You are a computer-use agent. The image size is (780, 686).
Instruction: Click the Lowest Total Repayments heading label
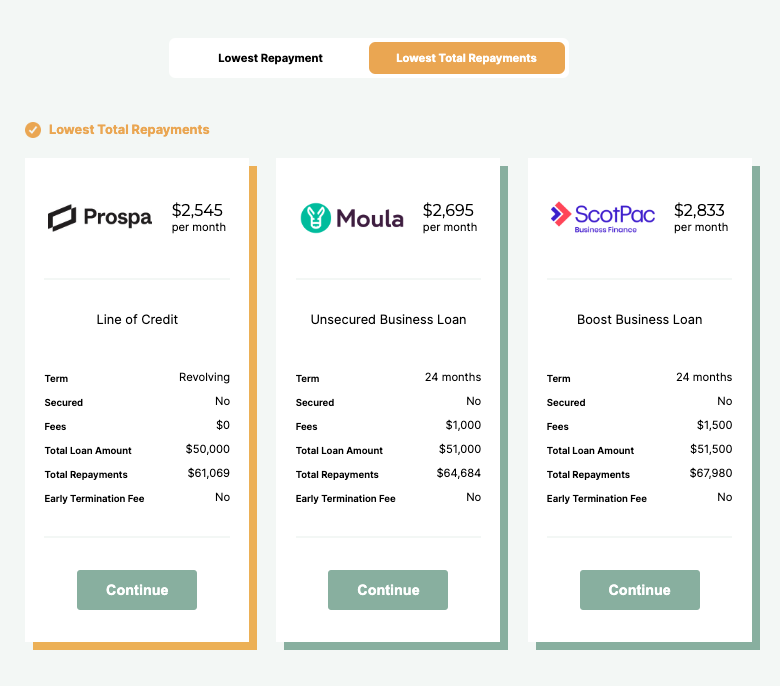[x=129, y=130]
